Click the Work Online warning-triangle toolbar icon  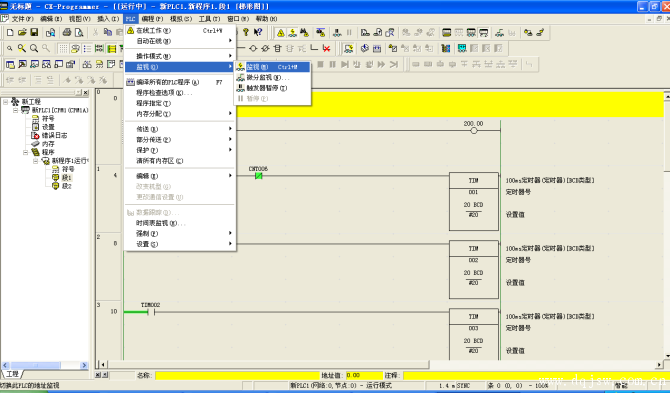tap(281, 33)
